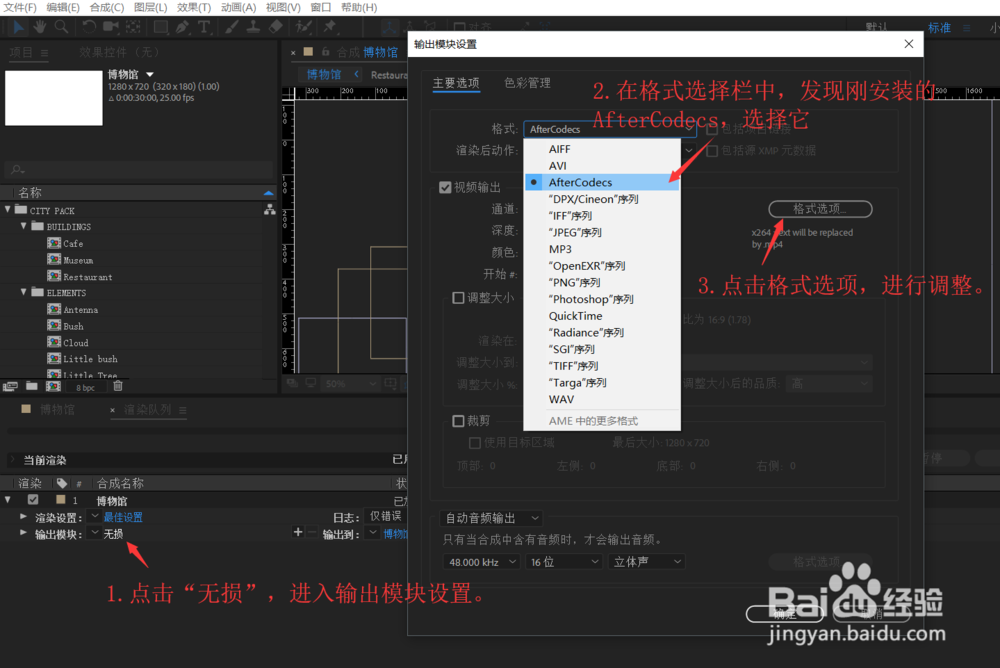Select the Hand tool
1000x668 pixels.
pos(40,27)
